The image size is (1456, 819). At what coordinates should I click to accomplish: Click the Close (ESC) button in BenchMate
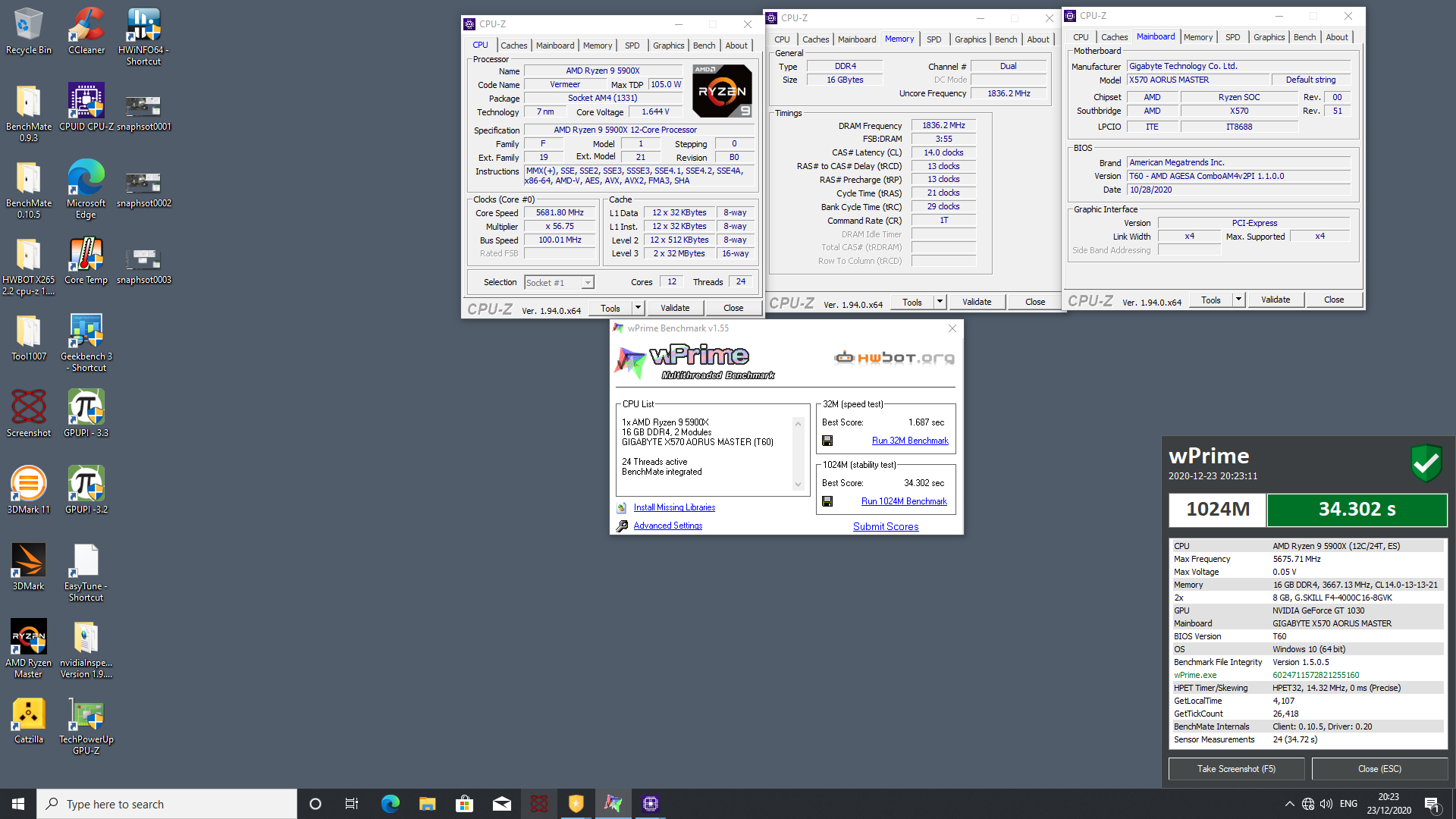[x=1379, y=769]
